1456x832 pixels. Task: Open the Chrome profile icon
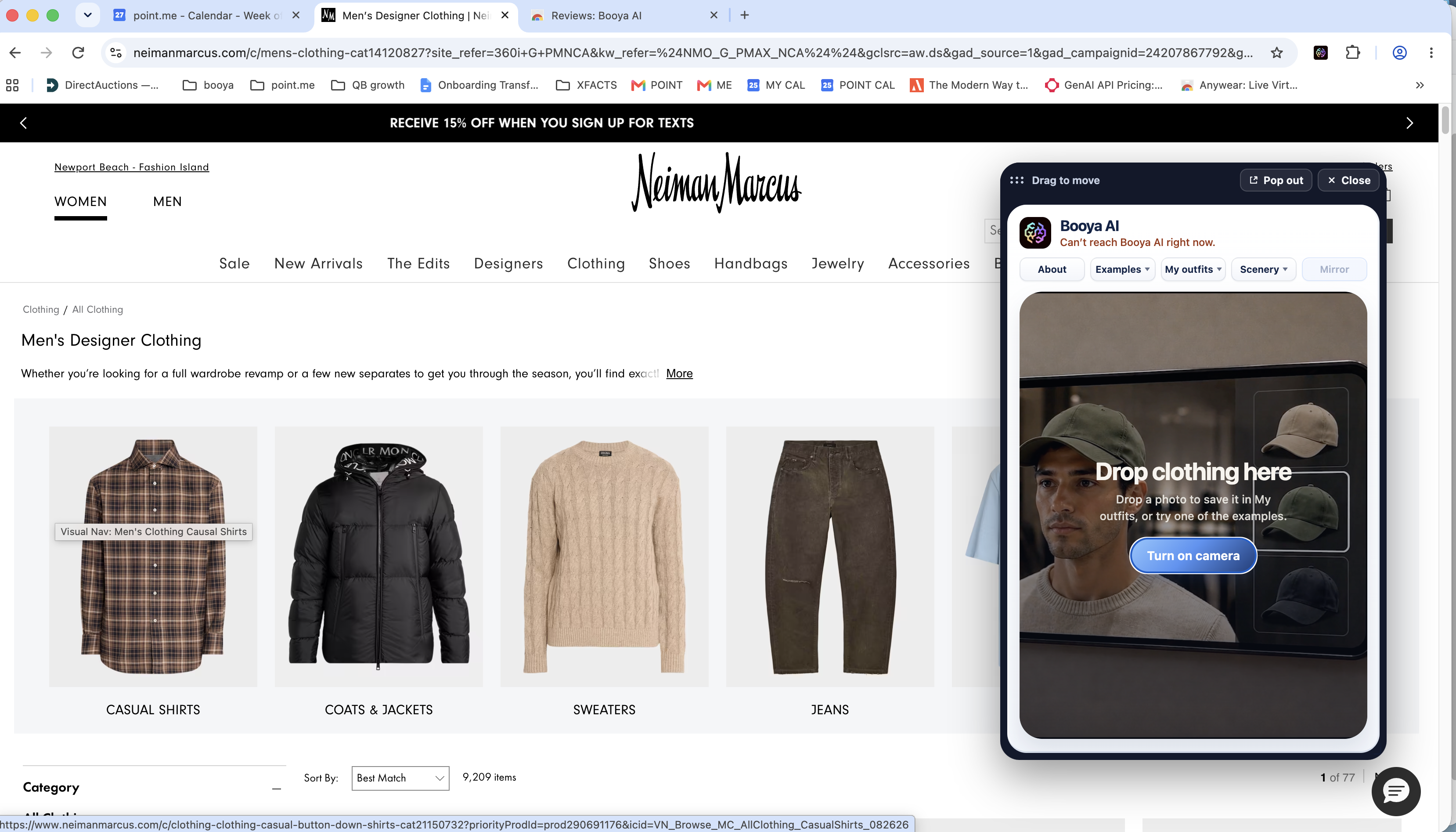click(1399, 53)
